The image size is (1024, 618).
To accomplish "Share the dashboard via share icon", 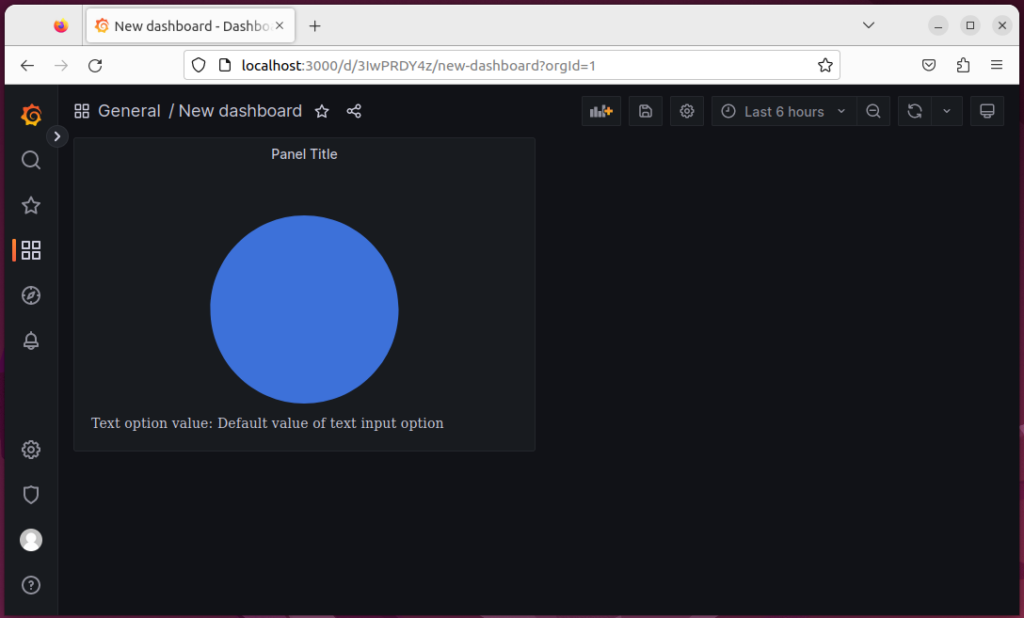I will click(x=354, y=111).
